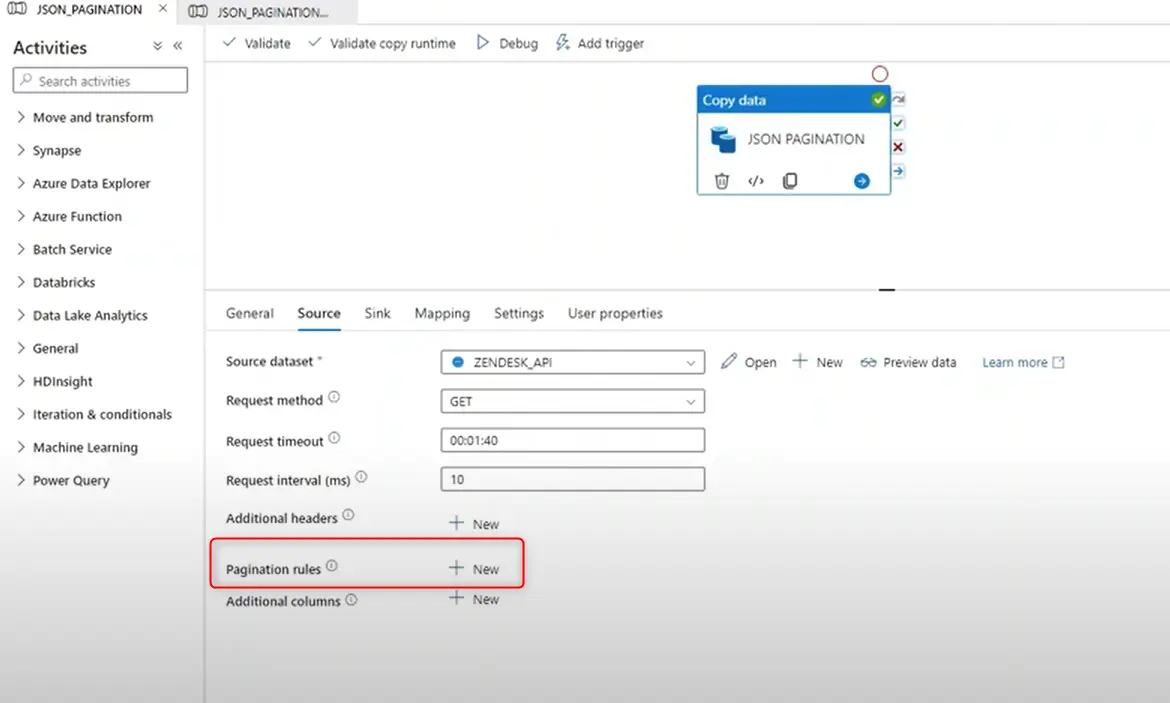The height and width of the screenshot is (703, 1170).
Task: Add a new Pagination rule
Action: coord(474,569)
